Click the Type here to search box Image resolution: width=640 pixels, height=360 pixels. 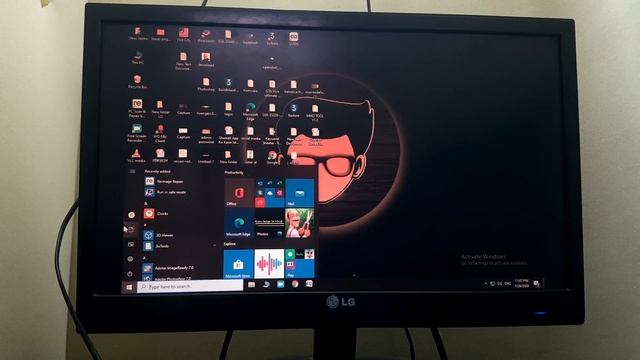coord(190,287)
